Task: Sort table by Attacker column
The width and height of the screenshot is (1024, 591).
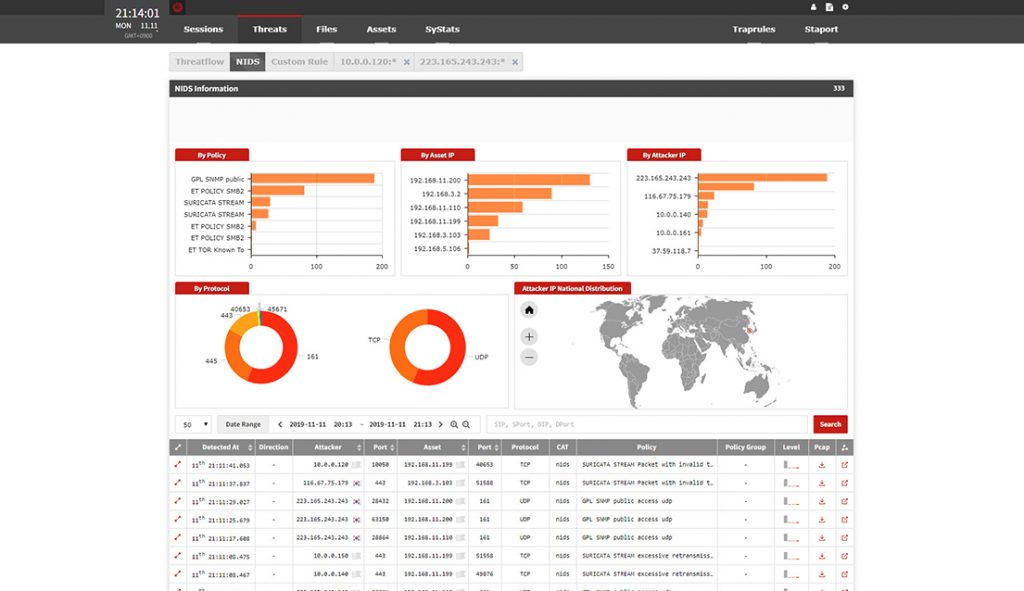Action: click(328, 447)
